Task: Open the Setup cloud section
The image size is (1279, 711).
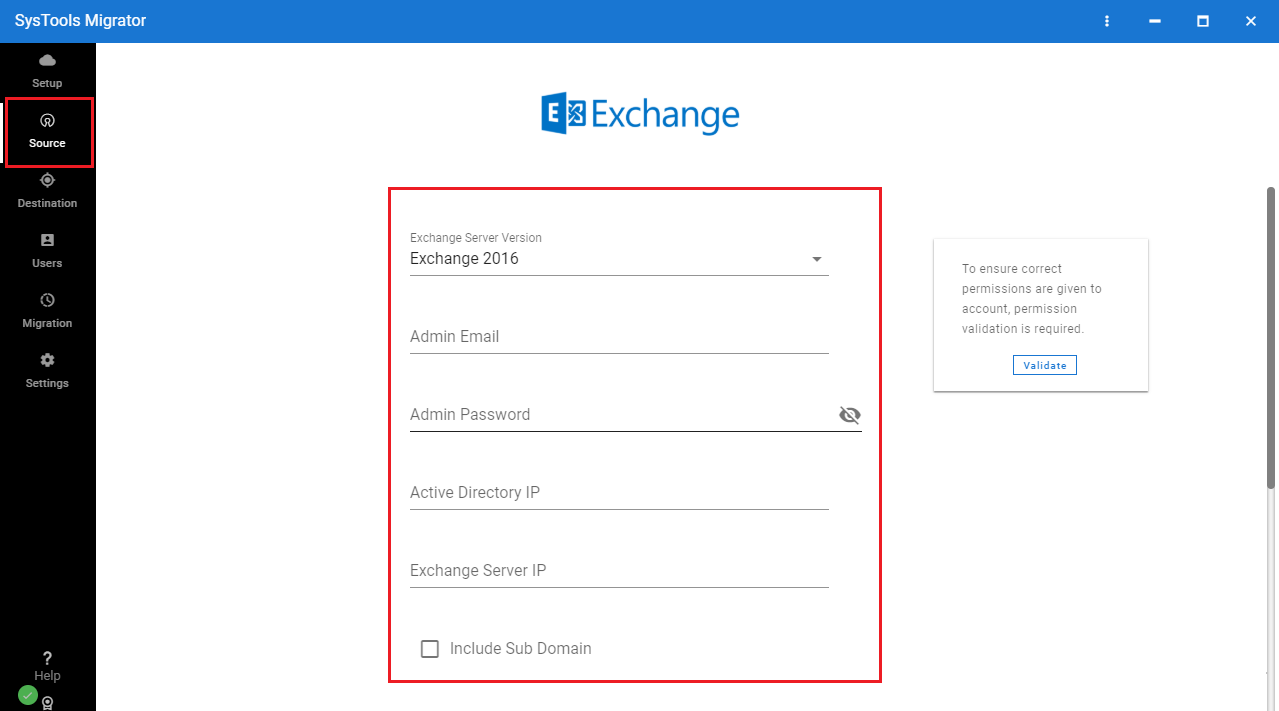Action: pyautogui.click(x=47, y=70)
